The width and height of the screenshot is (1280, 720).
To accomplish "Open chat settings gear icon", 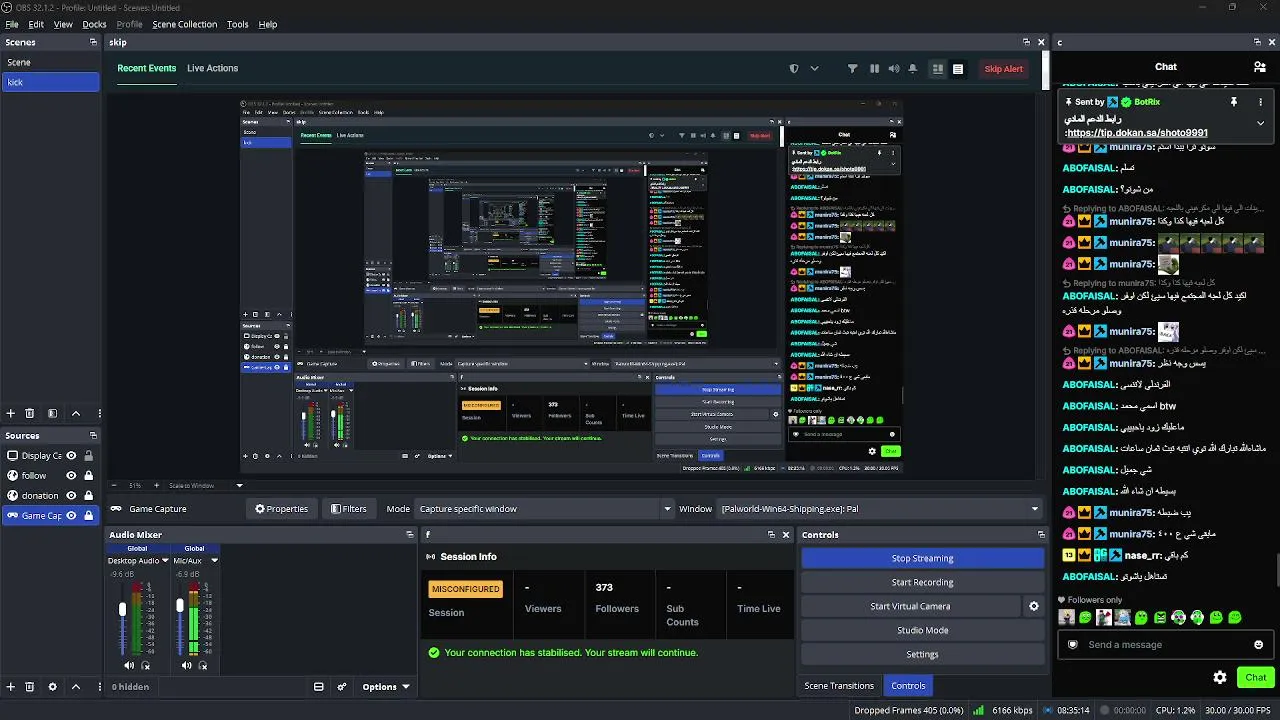I will [x=1220, y=677].
